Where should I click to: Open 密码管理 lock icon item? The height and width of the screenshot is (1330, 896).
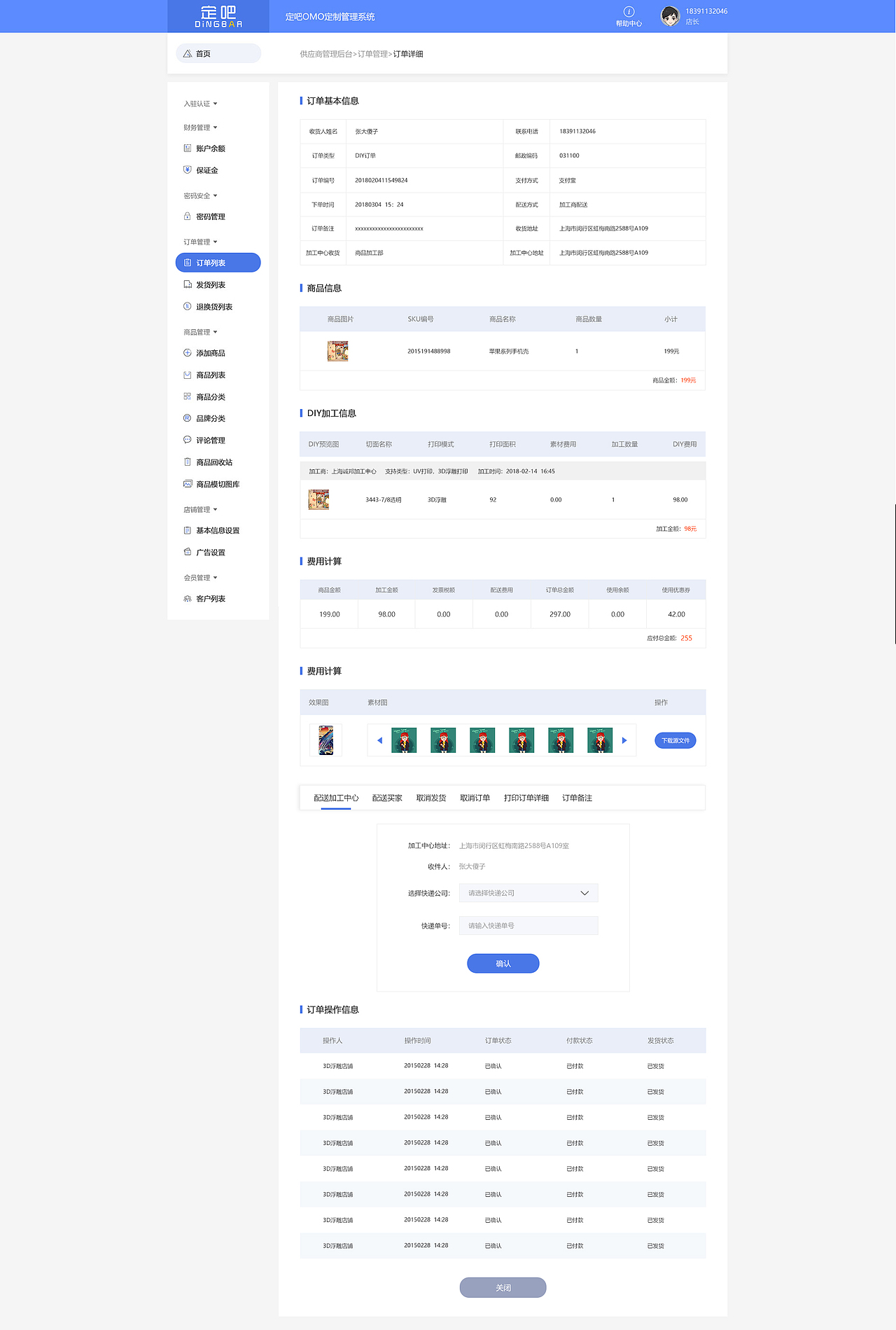pyautogui.click(x=187, y=217)
